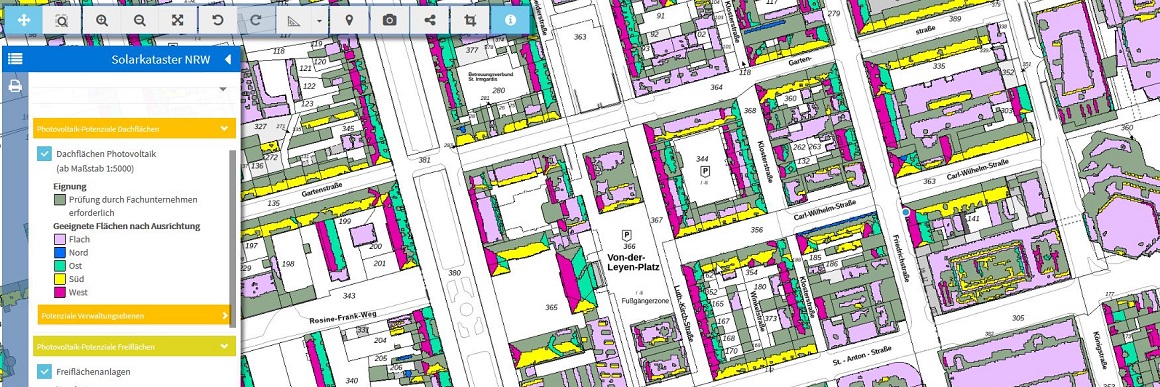Zoom out using the magnifier minus icon
Screen dimensions: 1160x387
139,20
